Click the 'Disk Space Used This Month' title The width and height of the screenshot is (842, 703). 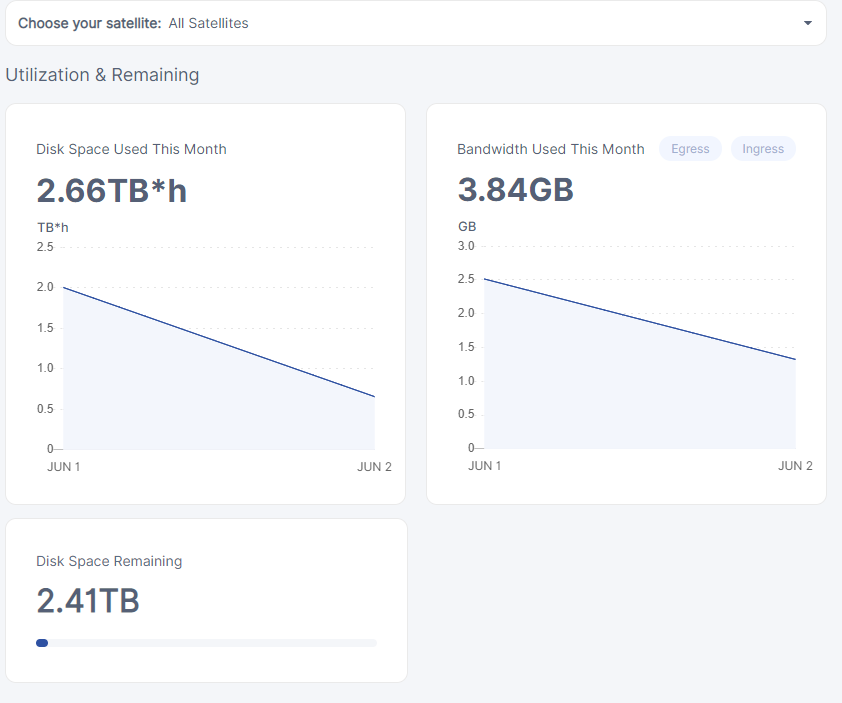pyautogui.click(x=131, y=149)
